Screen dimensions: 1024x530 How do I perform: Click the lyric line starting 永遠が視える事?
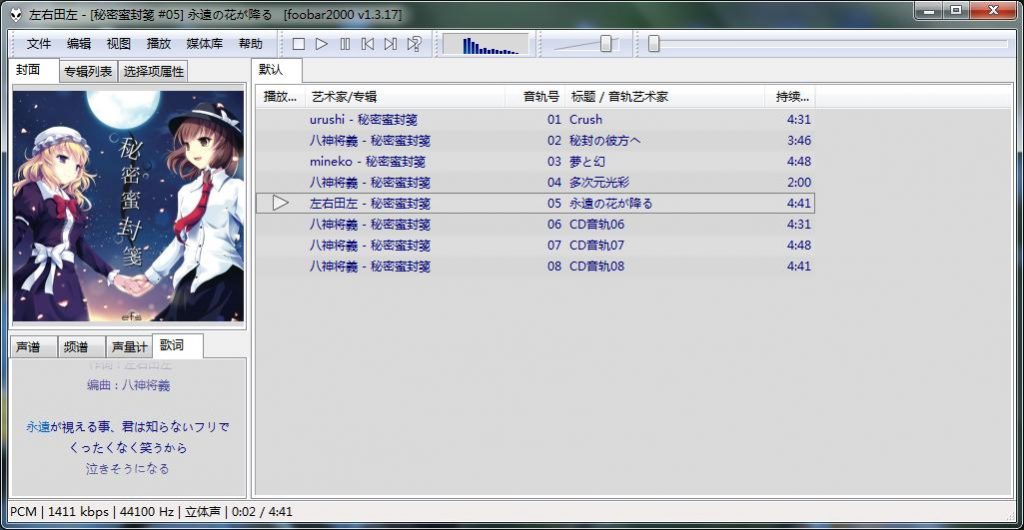tap(128, 427)
